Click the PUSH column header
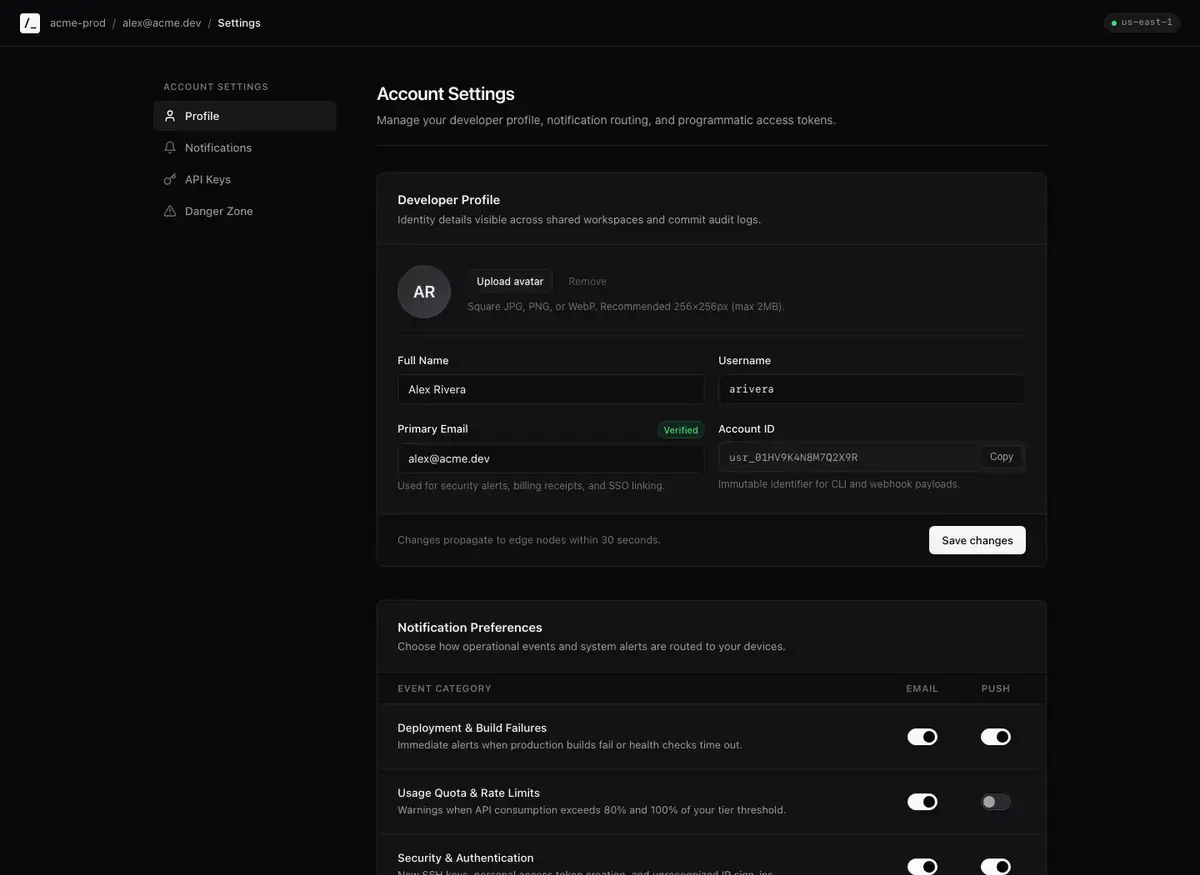The image size is (1200, 875). click(996, 689)
